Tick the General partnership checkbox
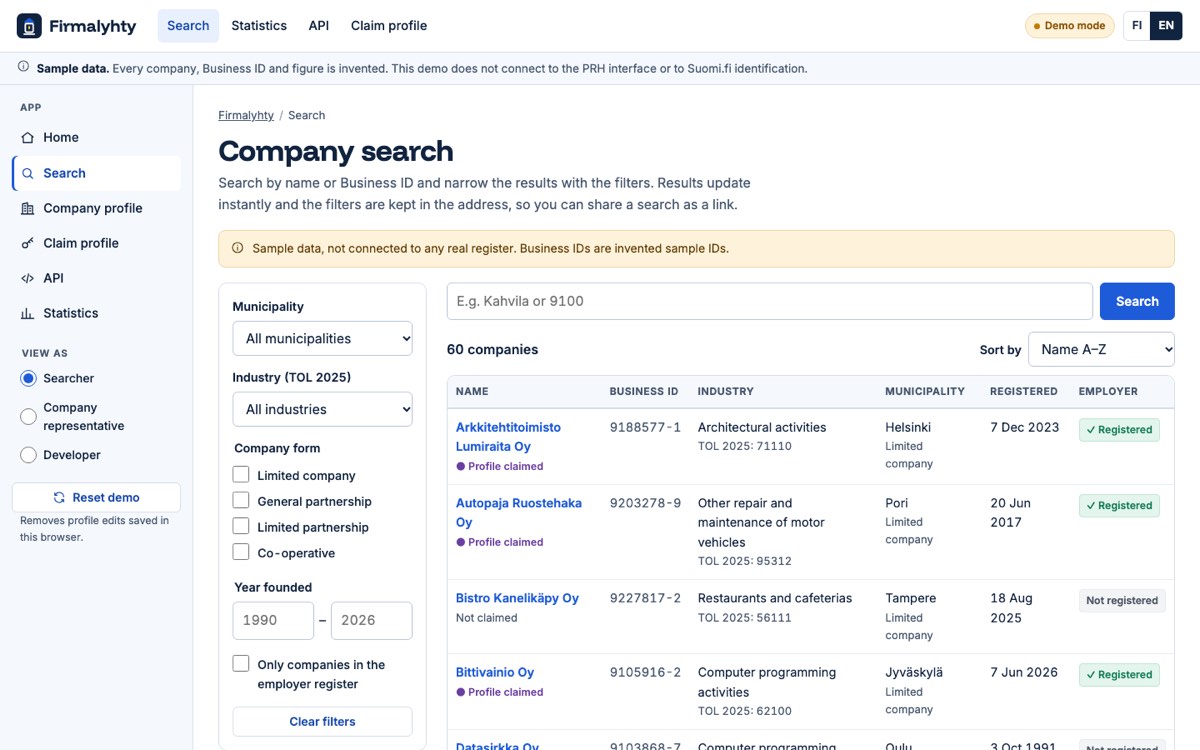 (x=241, y=500)
